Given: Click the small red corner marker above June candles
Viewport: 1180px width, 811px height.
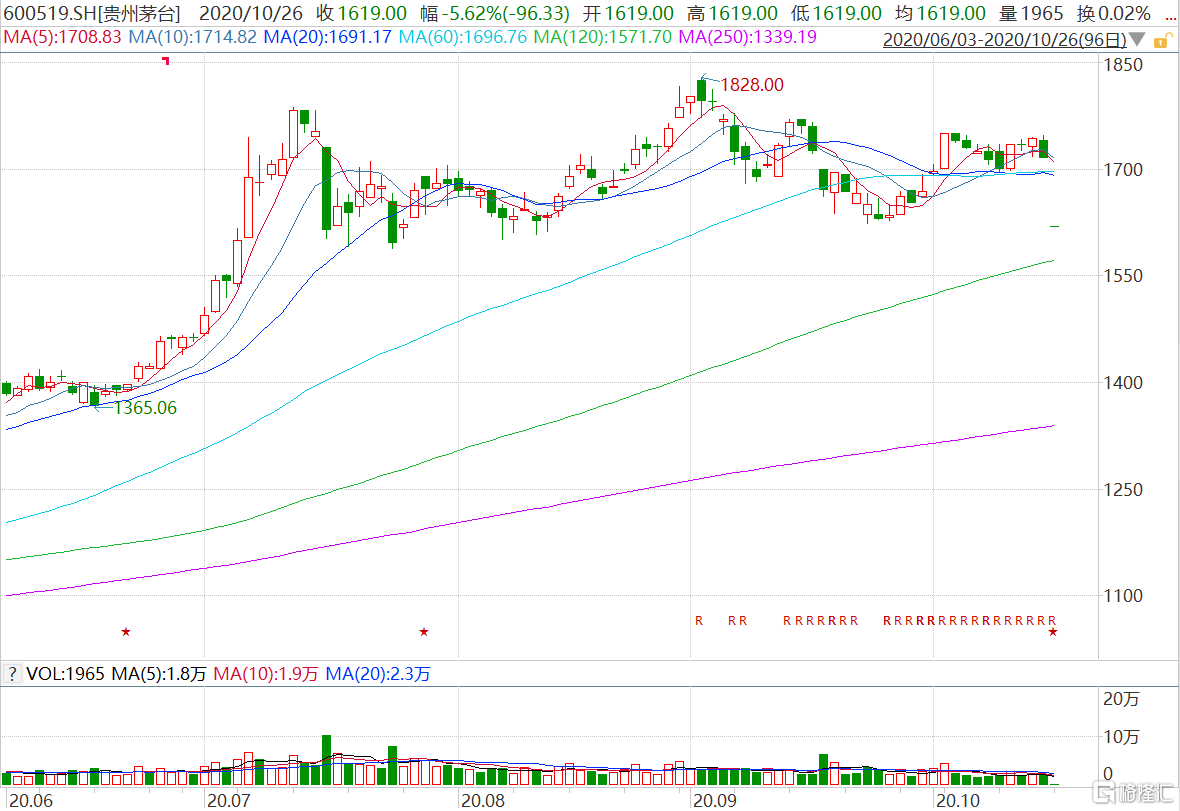Looking at the screenshot, I should tap(166, 61).
